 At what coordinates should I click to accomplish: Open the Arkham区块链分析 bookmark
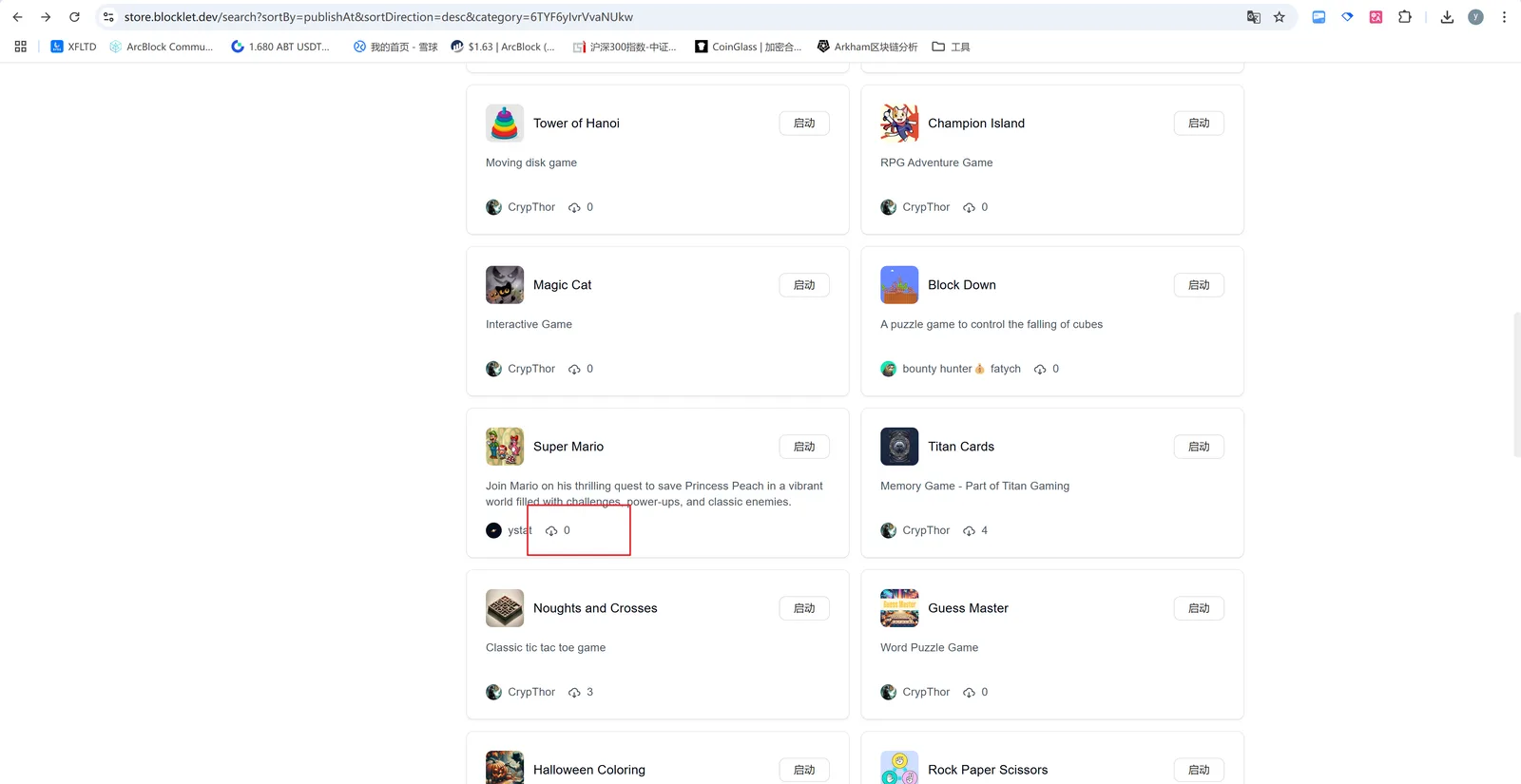868,47
